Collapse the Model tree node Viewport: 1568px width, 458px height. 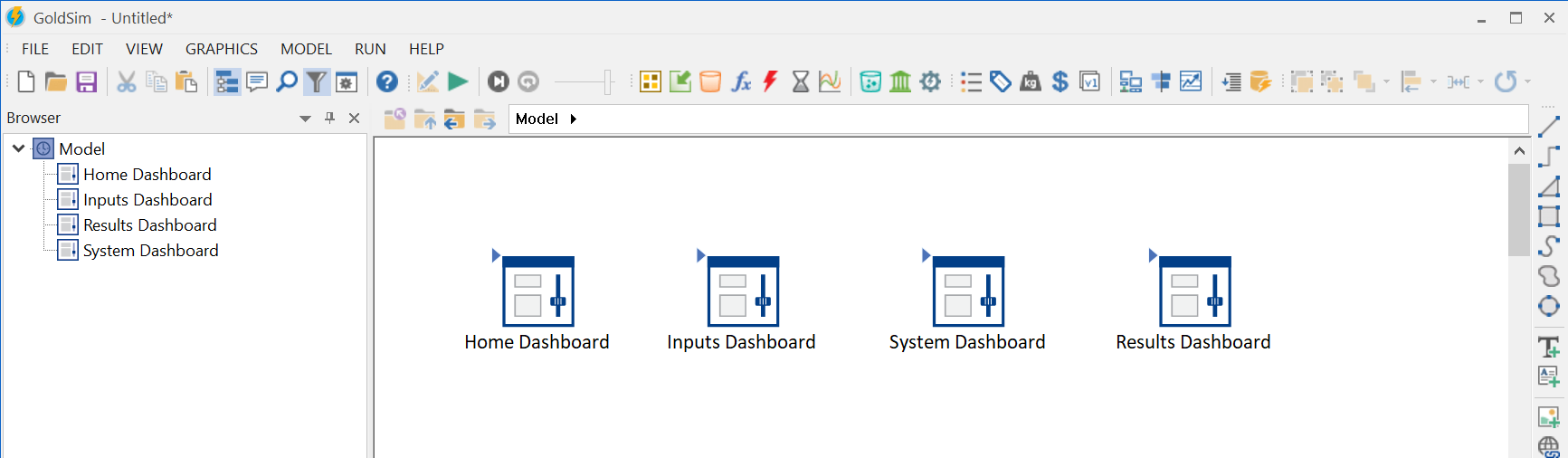coord(18,148)
